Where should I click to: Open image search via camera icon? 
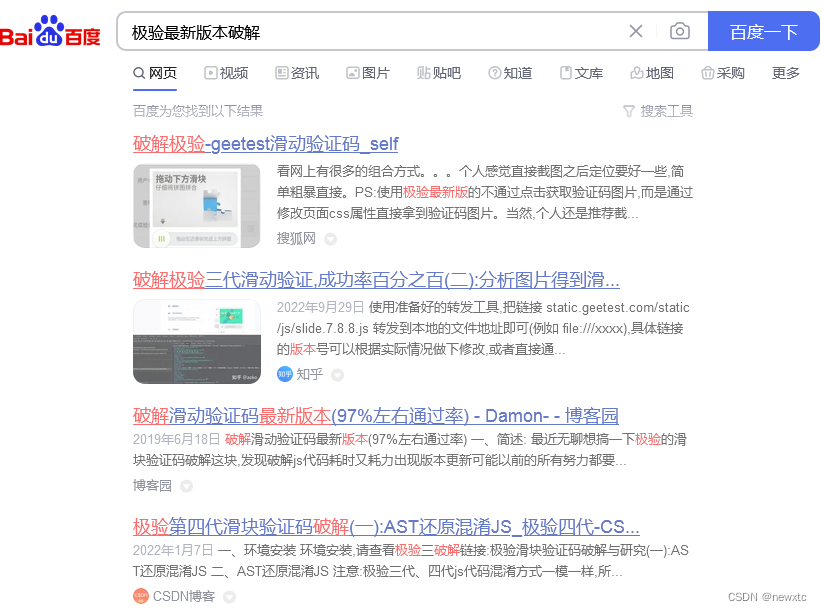click(x=679, y=31)
